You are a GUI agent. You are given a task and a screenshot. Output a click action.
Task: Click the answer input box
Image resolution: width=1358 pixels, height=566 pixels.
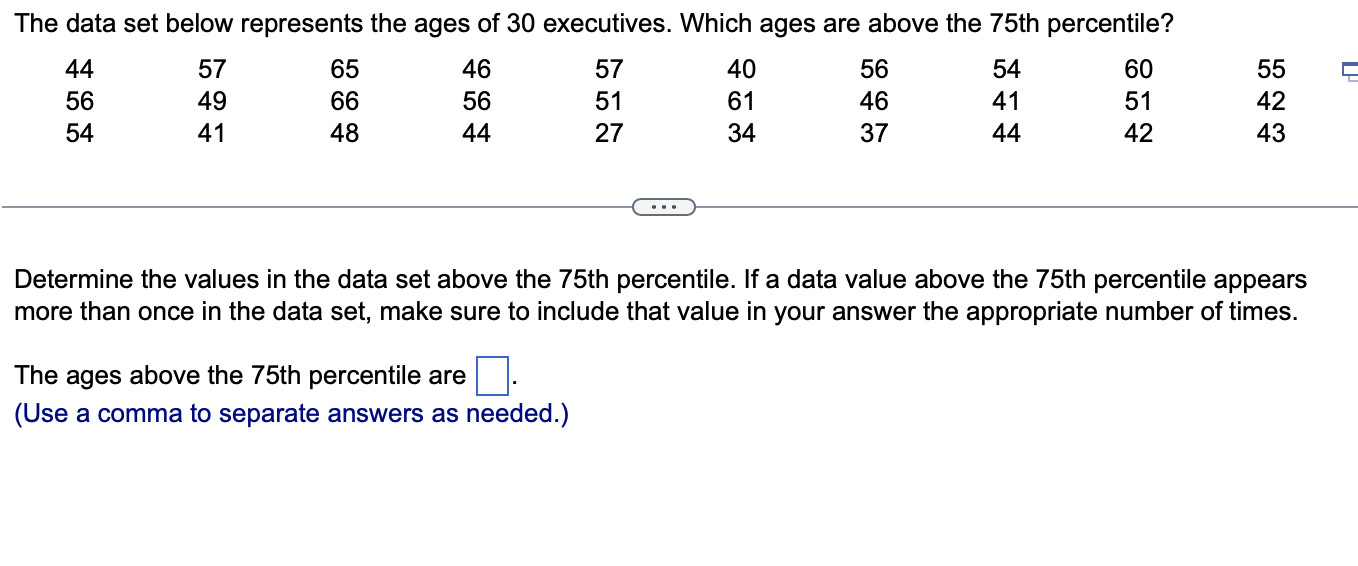pos(491,377)
